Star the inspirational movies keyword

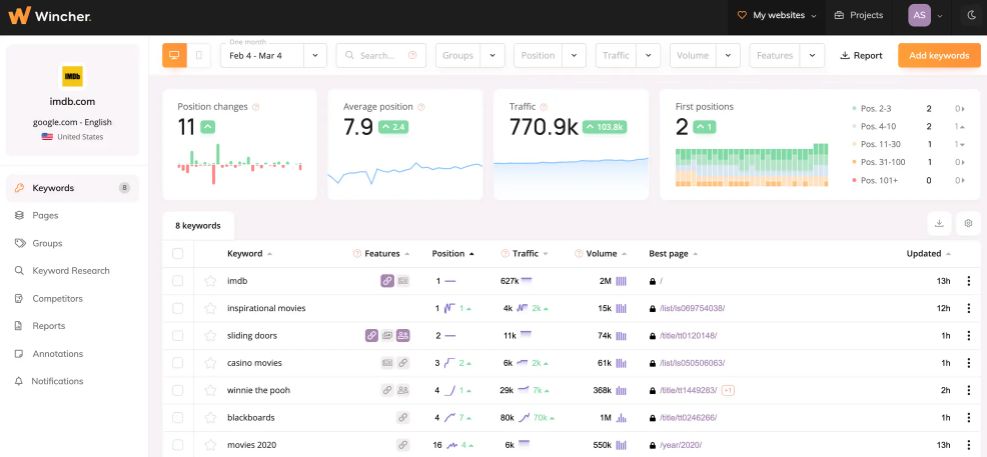click(x=210, y=308)
